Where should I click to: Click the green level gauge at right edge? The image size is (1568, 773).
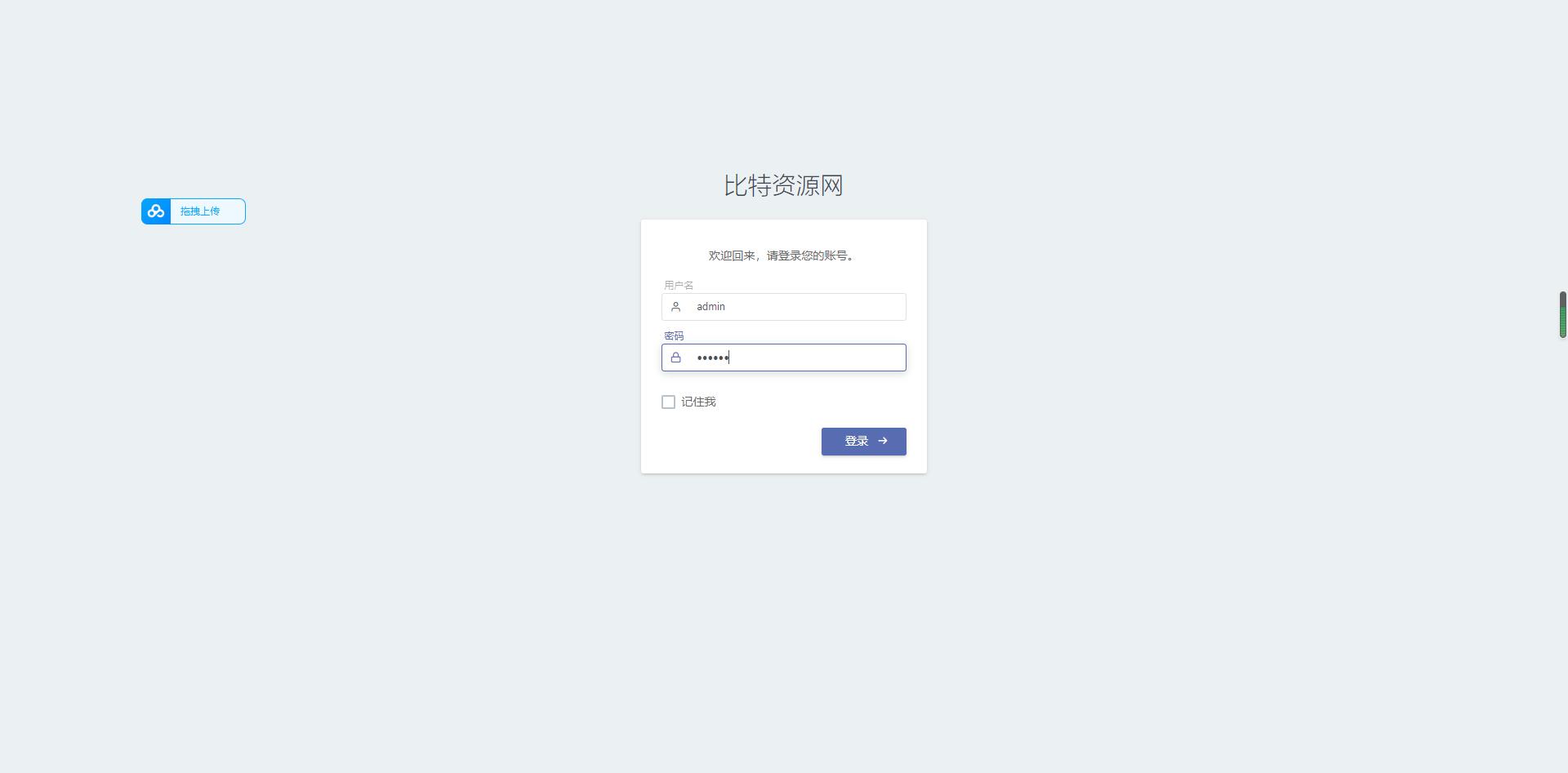coord(1563,314)
